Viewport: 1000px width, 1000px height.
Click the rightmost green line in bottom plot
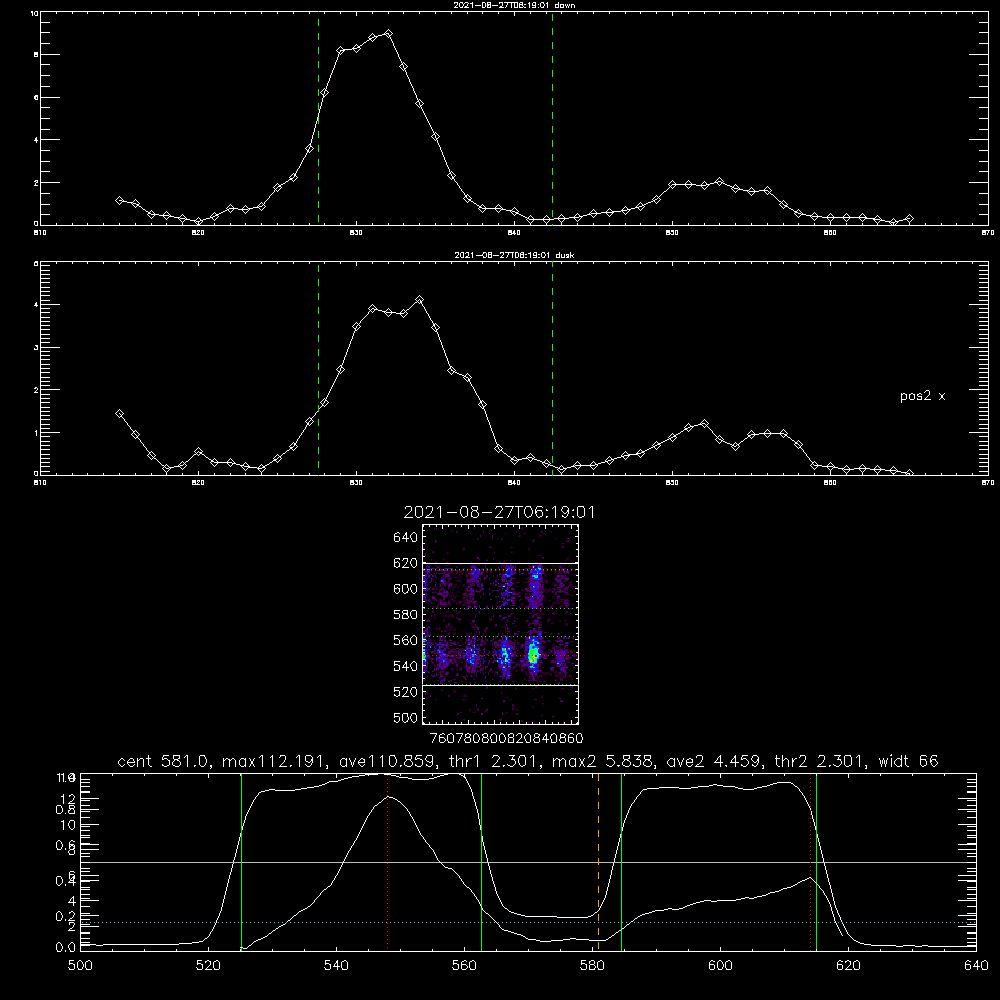pos(816,861)
